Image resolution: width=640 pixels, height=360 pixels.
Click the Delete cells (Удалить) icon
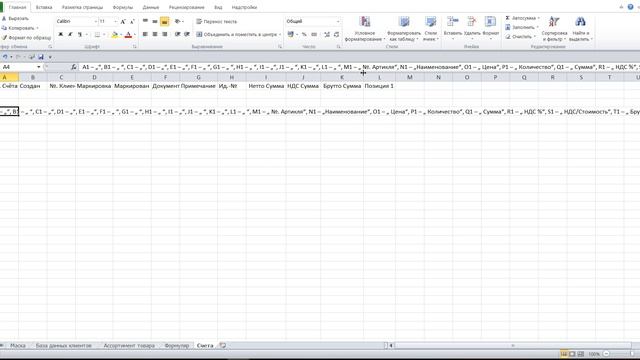[472, 21]
